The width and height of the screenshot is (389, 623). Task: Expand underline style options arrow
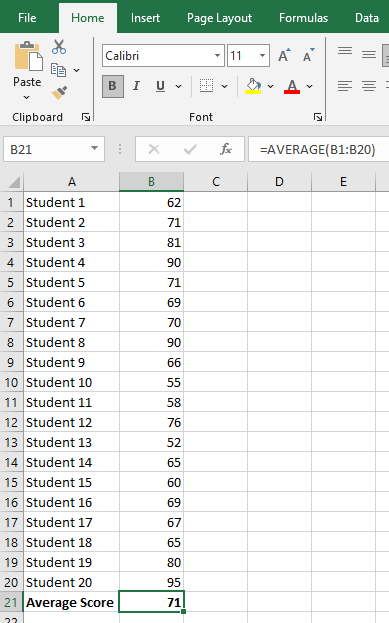178,86
